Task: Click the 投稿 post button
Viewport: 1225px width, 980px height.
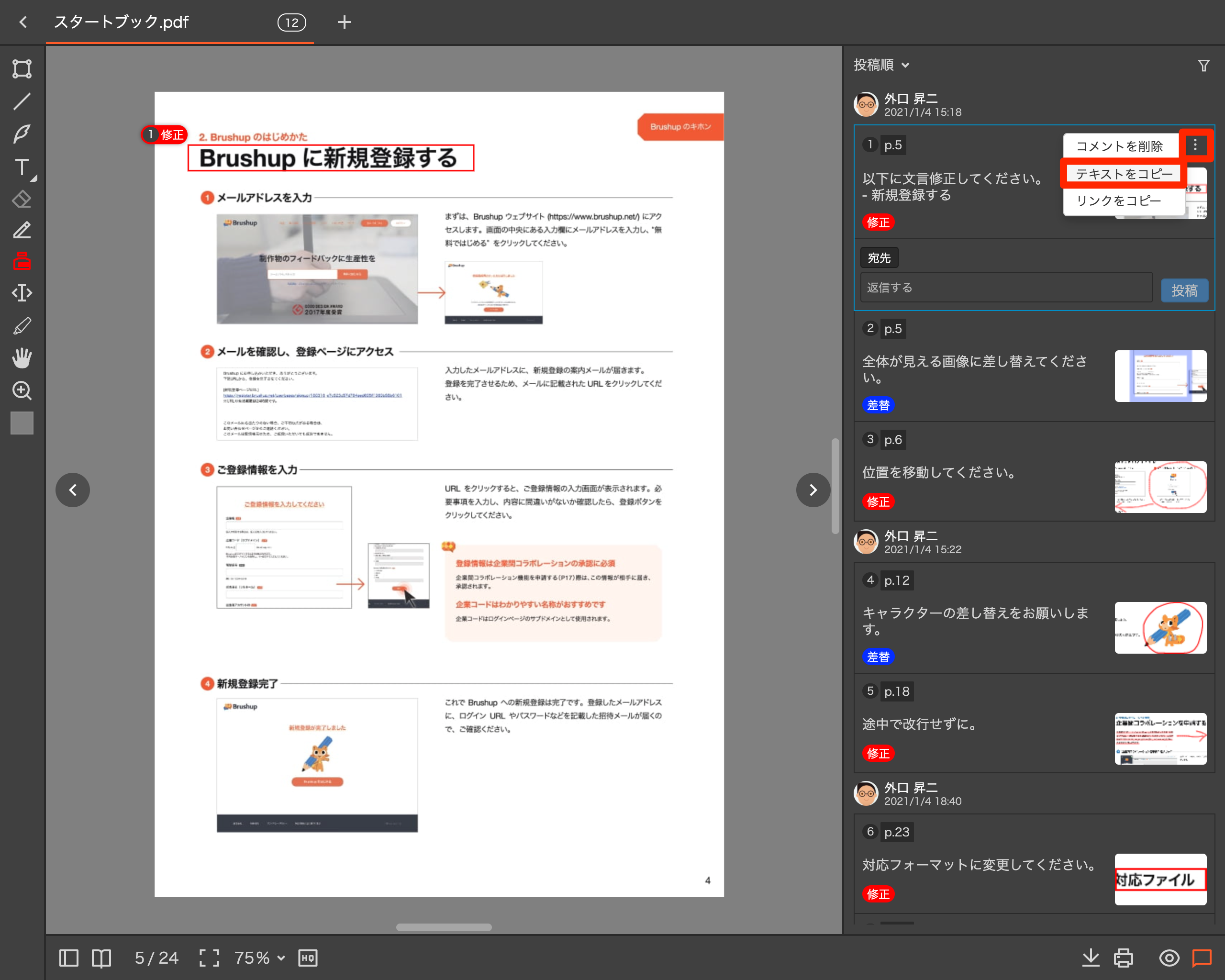Action: (1184, 290)
